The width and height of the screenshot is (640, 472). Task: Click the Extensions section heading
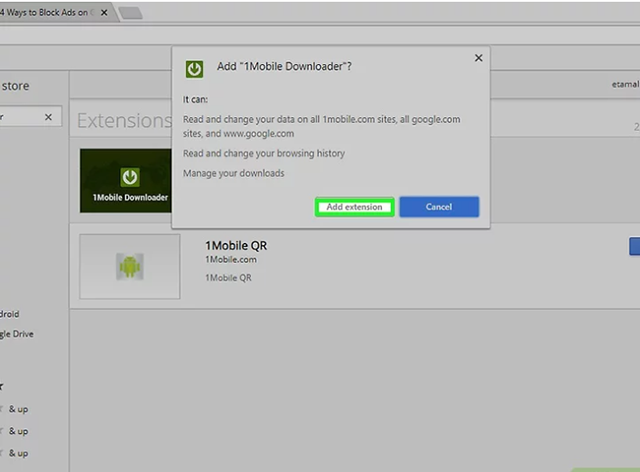click(124, 120)
